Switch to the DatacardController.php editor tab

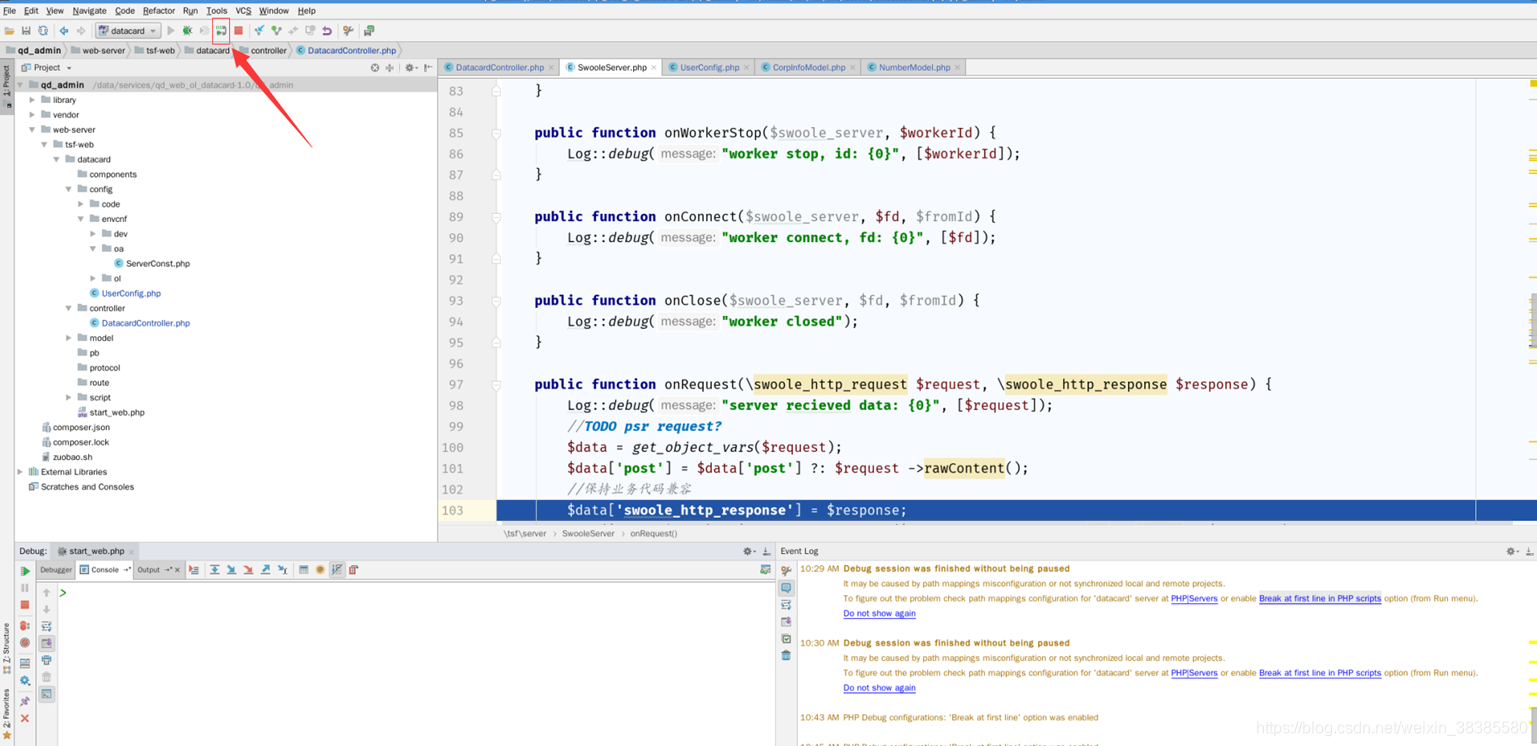click(499, 68)
